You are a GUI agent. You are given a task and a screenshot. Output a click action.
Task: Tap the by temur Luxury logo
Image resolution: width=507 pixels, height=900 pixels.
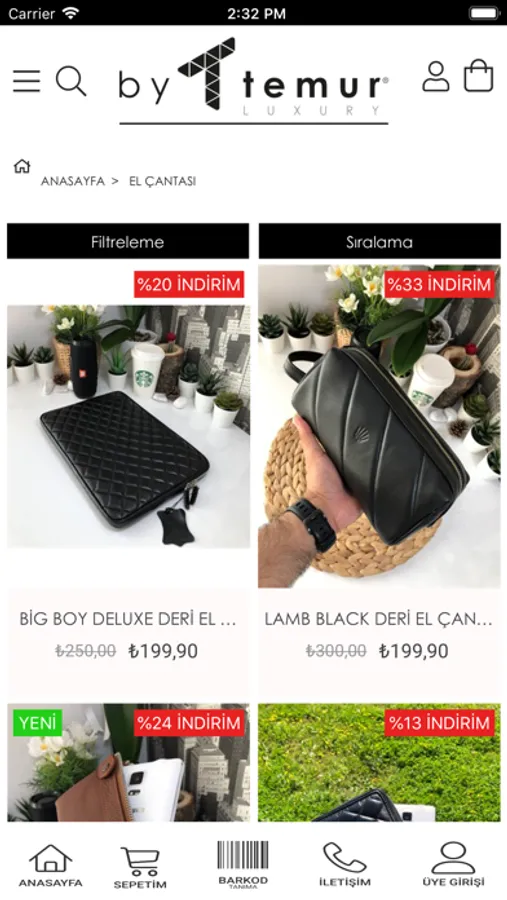coord(253,80)
